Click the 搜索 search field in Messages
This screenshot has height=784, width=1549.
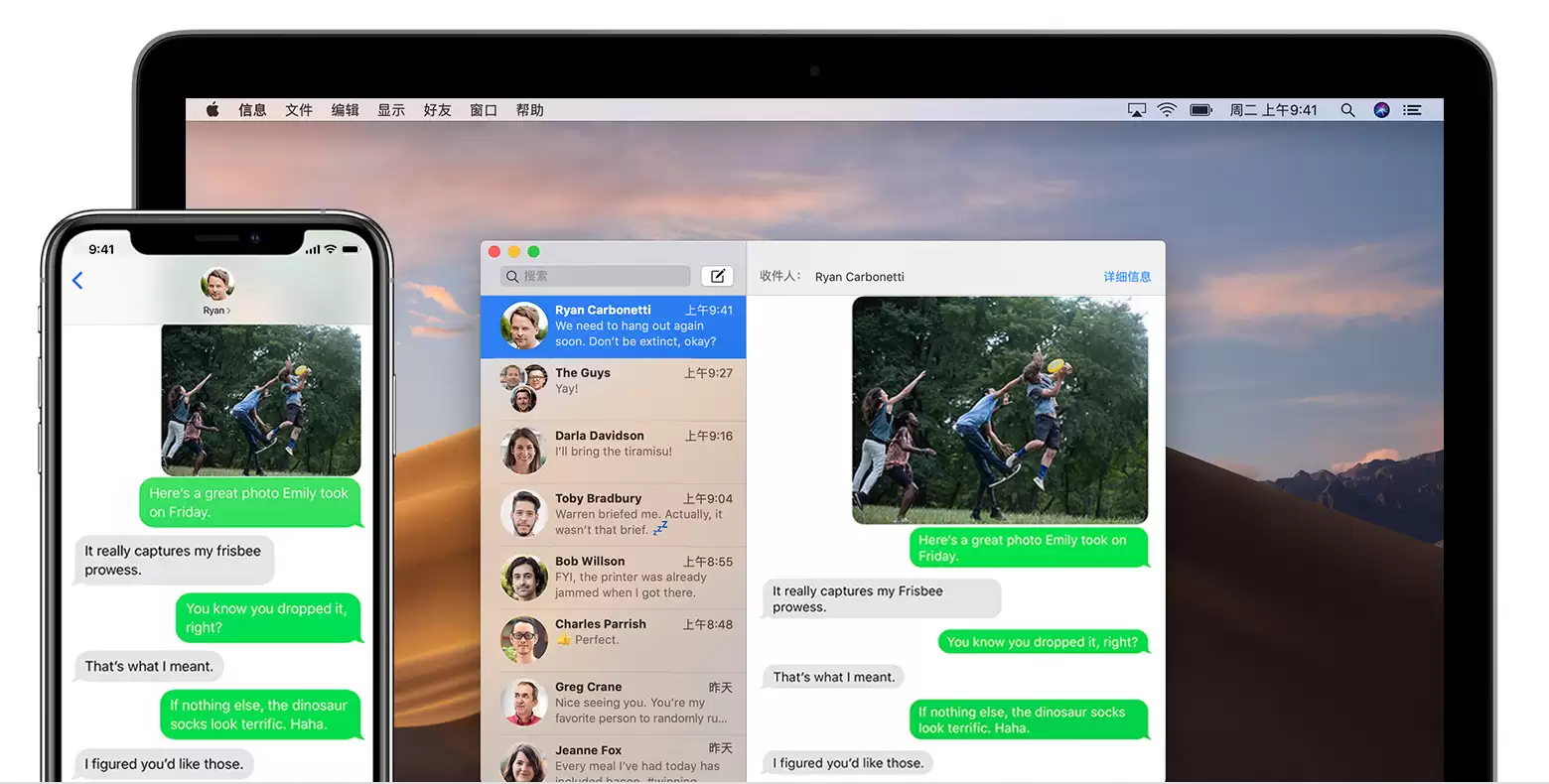point(596,276)
